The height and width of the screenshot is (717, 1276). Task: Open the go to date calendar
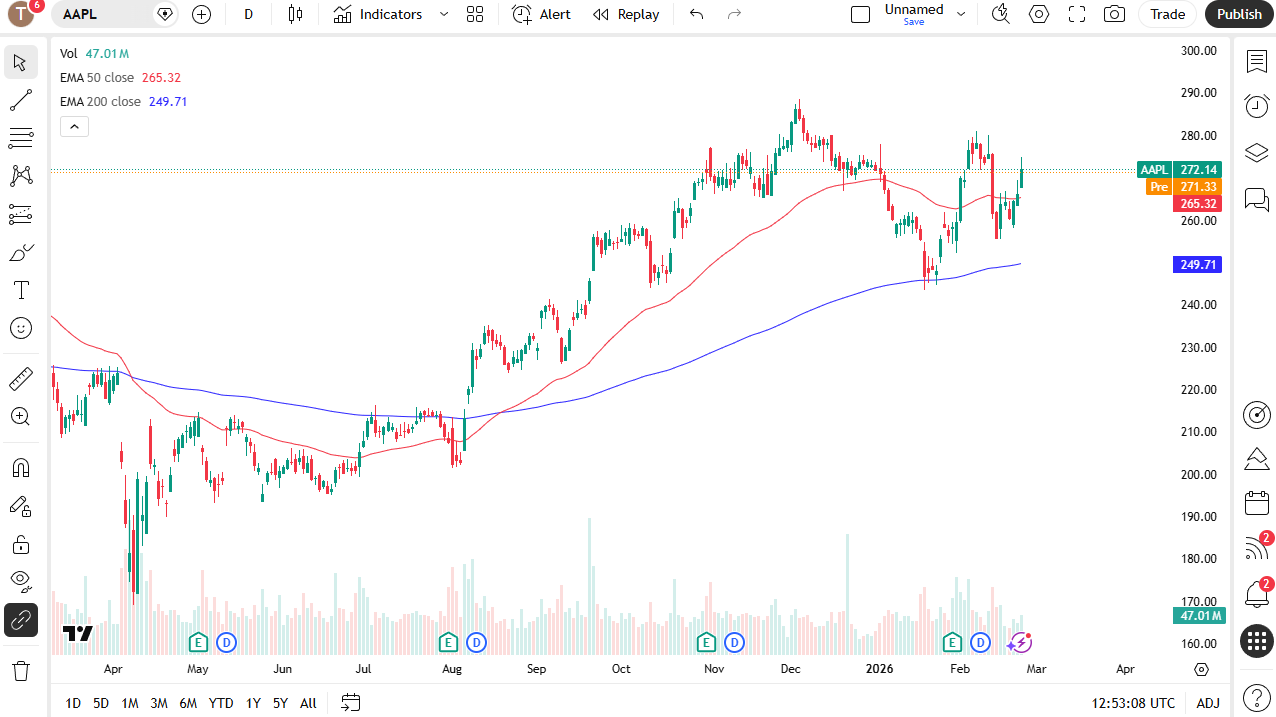point(350,703)
